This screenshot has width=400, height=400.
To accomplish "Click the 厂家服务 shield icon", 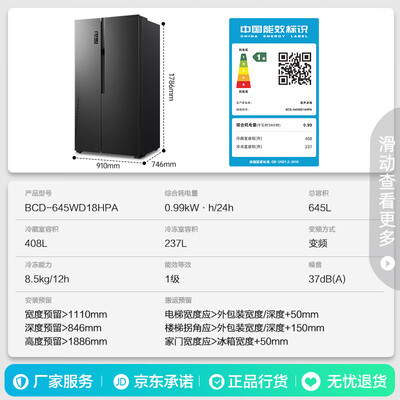I will (x=20, y=381).
